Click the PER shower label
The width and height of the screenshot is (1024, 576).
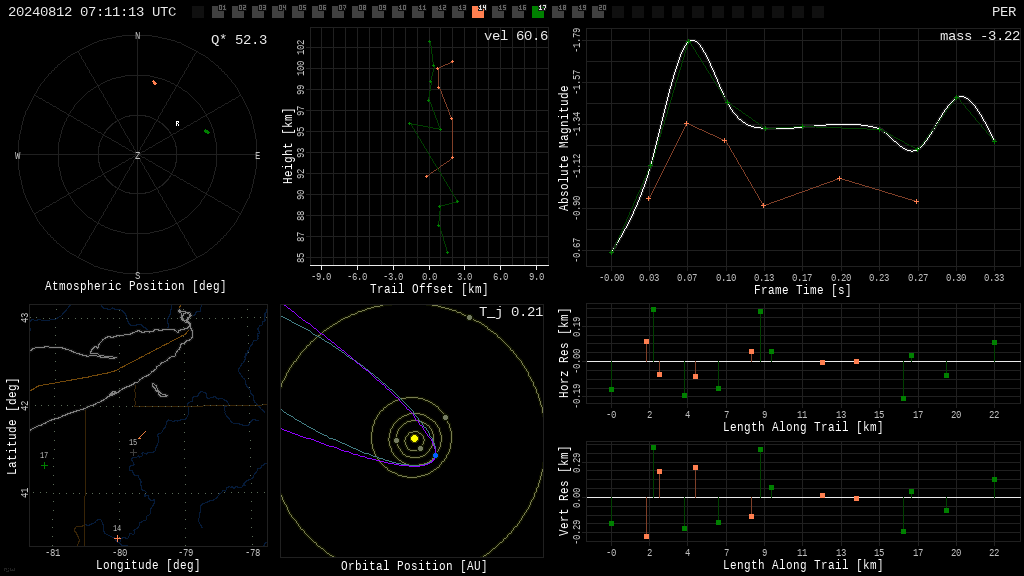click(1004, 12)
